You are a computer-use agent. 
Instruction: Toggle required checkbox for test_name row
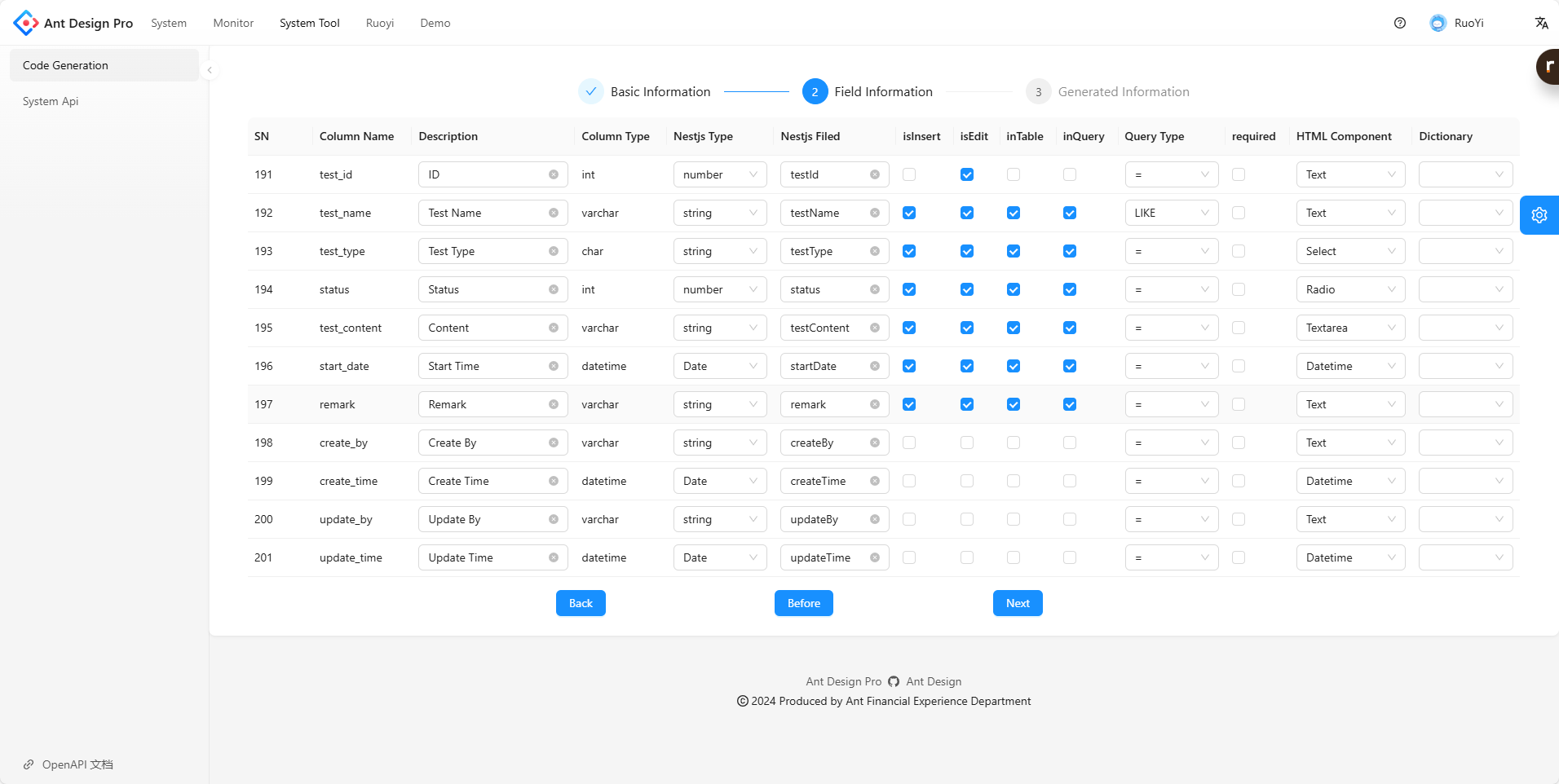(x=1238, y=213)
